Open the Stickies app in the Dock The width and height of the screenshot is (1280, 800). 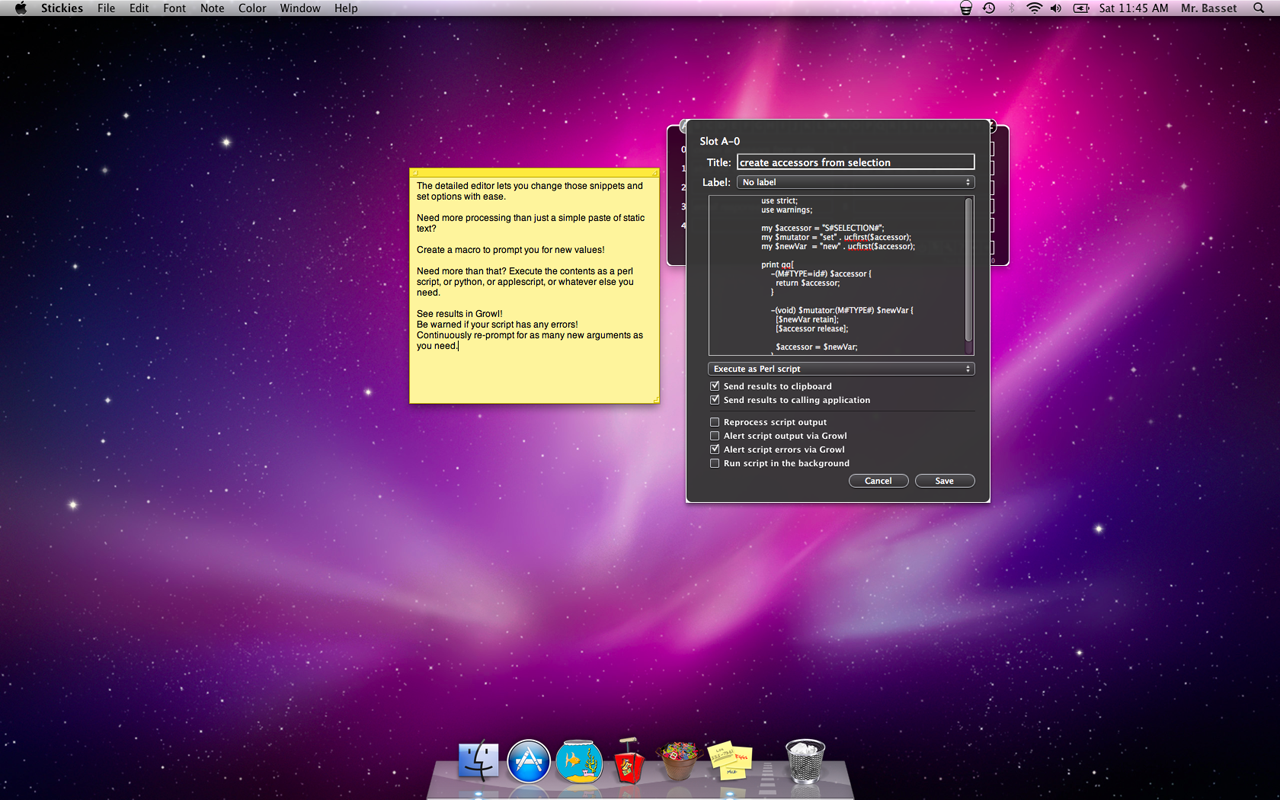pos(730,761)
